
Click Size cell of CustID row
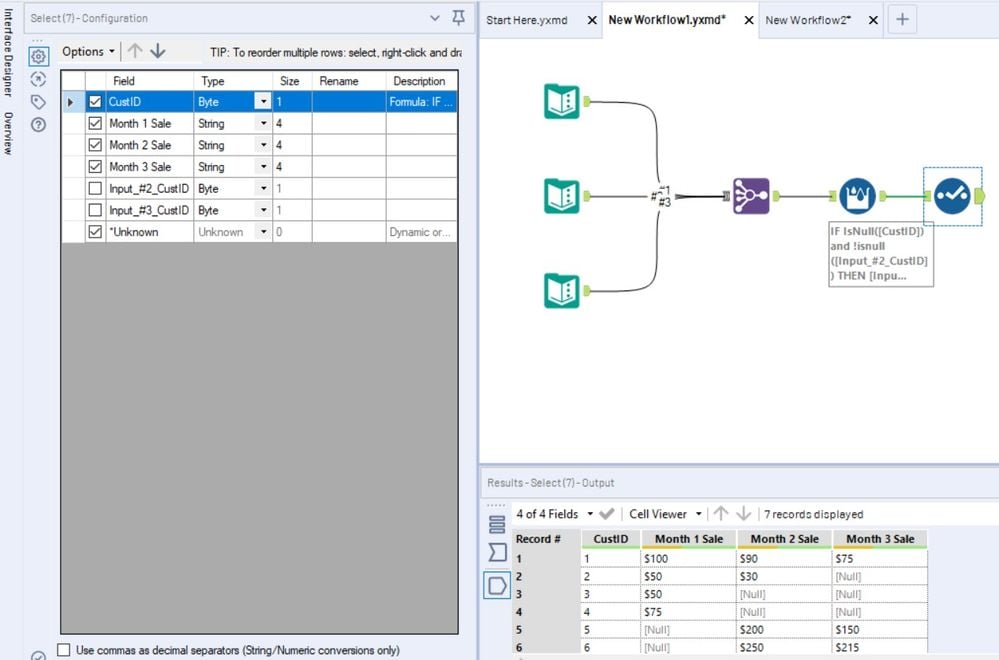click(x=292, y=101)
